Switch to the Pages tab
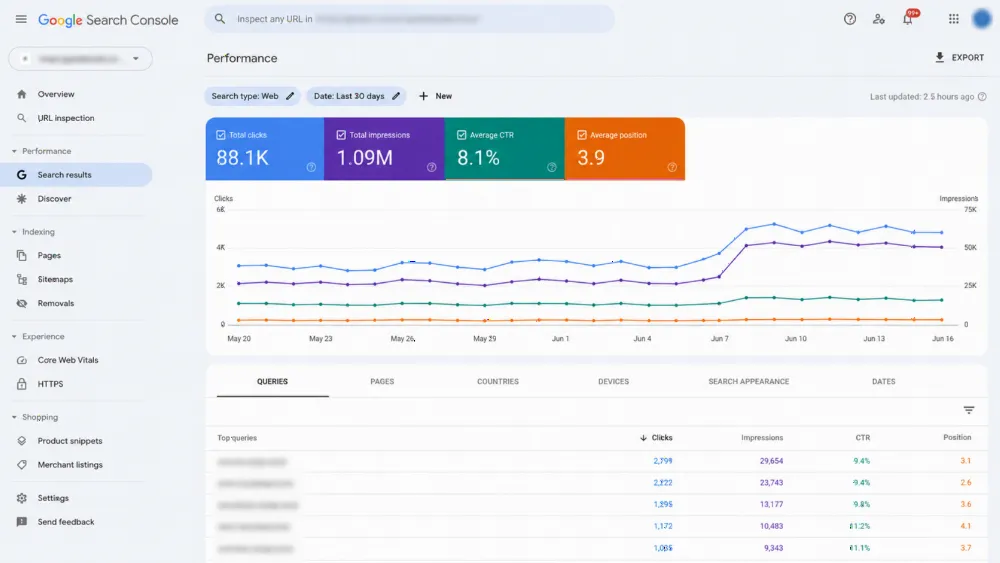 tap(382, 381)
